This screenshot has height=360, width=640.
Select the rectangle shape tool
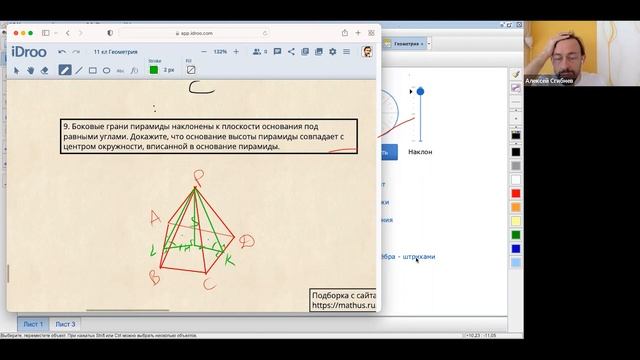click(x=93, y=70)
